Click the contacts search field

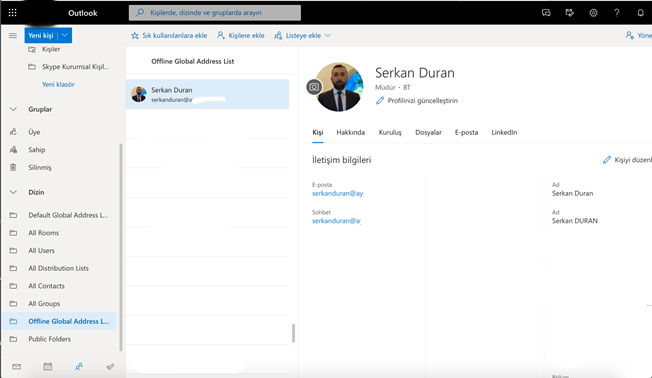[215, 12]
